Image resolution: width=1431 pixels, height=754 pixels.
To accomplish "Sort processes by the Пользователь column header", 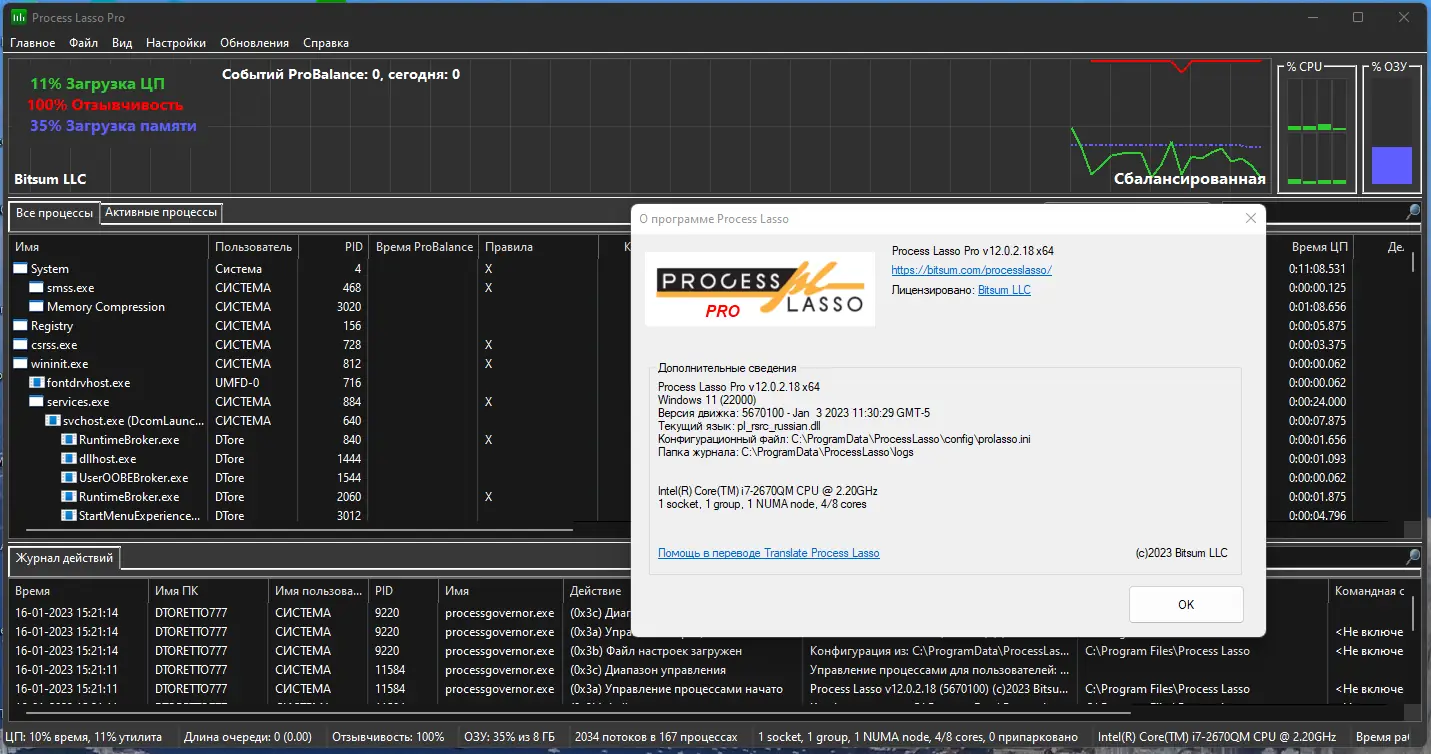I will [254, 247].
